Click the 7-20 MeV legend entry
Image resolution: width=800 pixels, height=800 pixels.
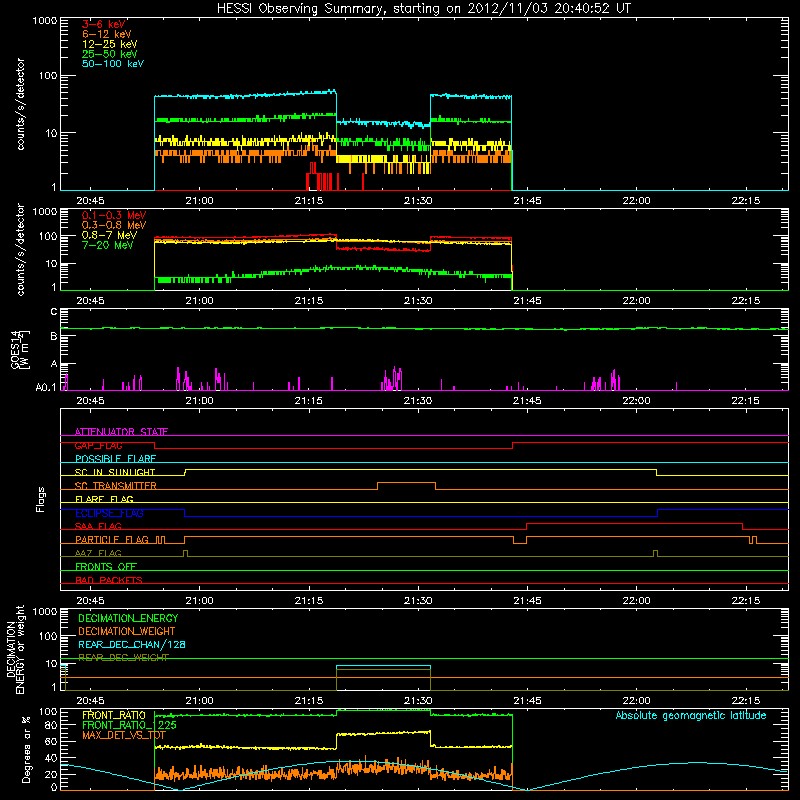pos(107,245)
